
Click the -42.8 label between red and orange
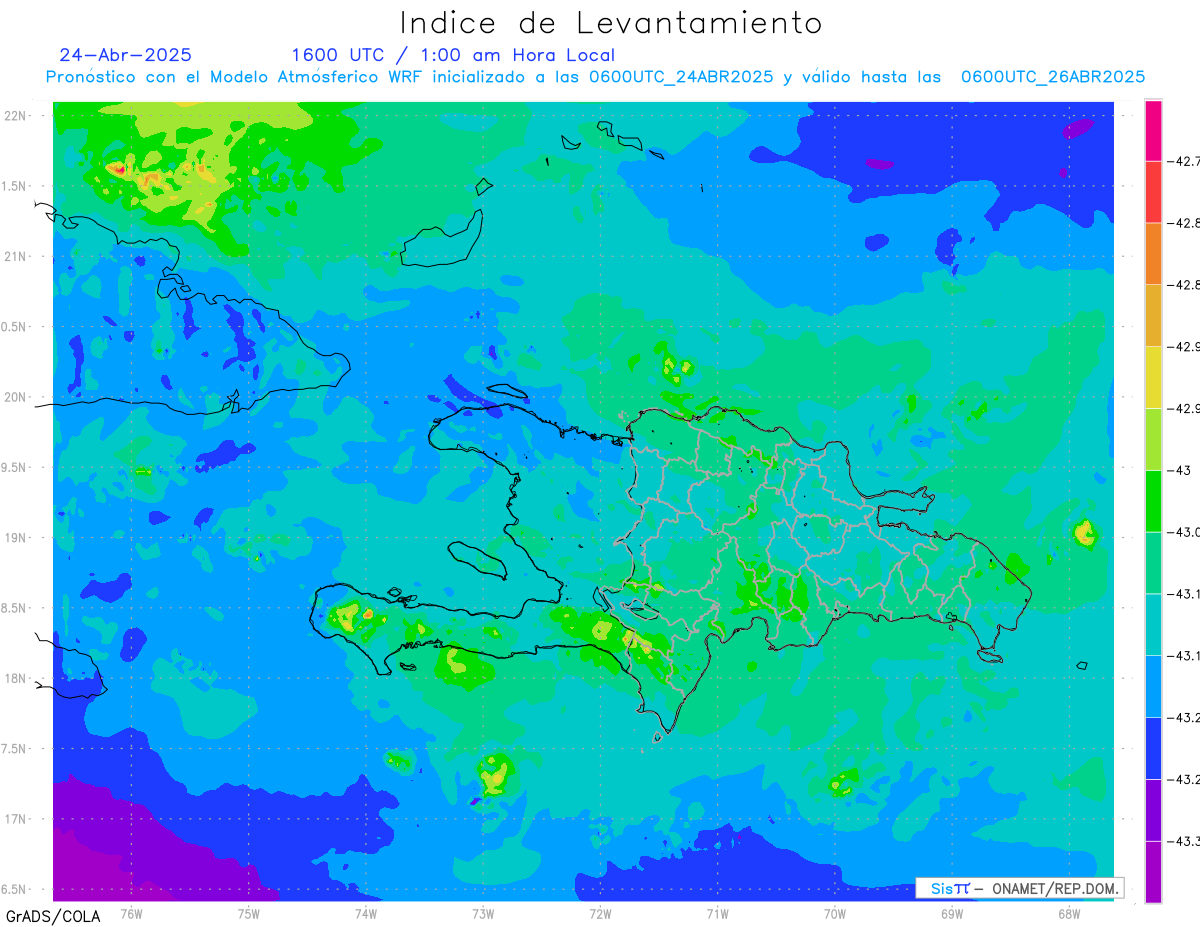[x=1186, y=223]
